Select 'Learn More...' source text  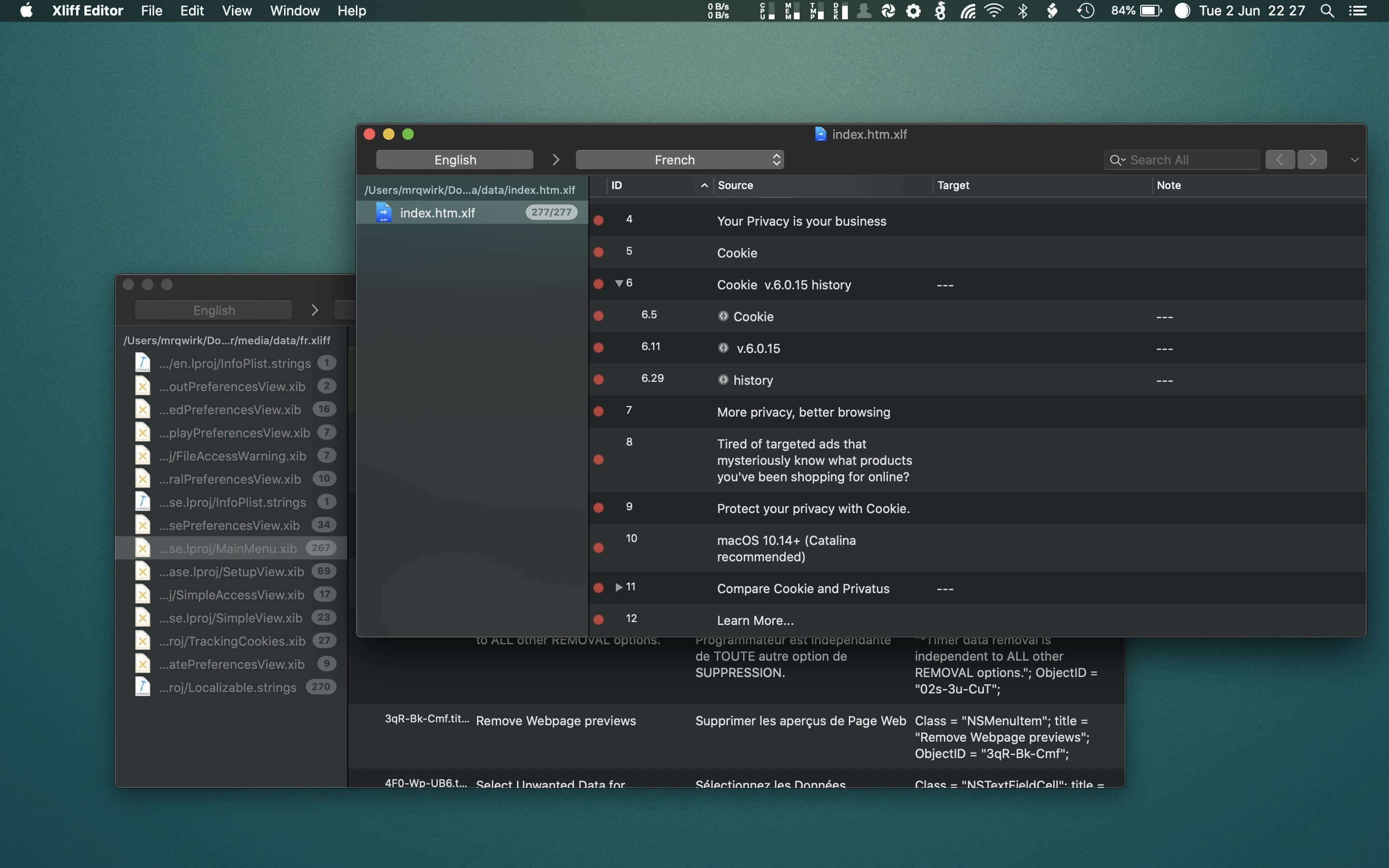coord(755,621)
